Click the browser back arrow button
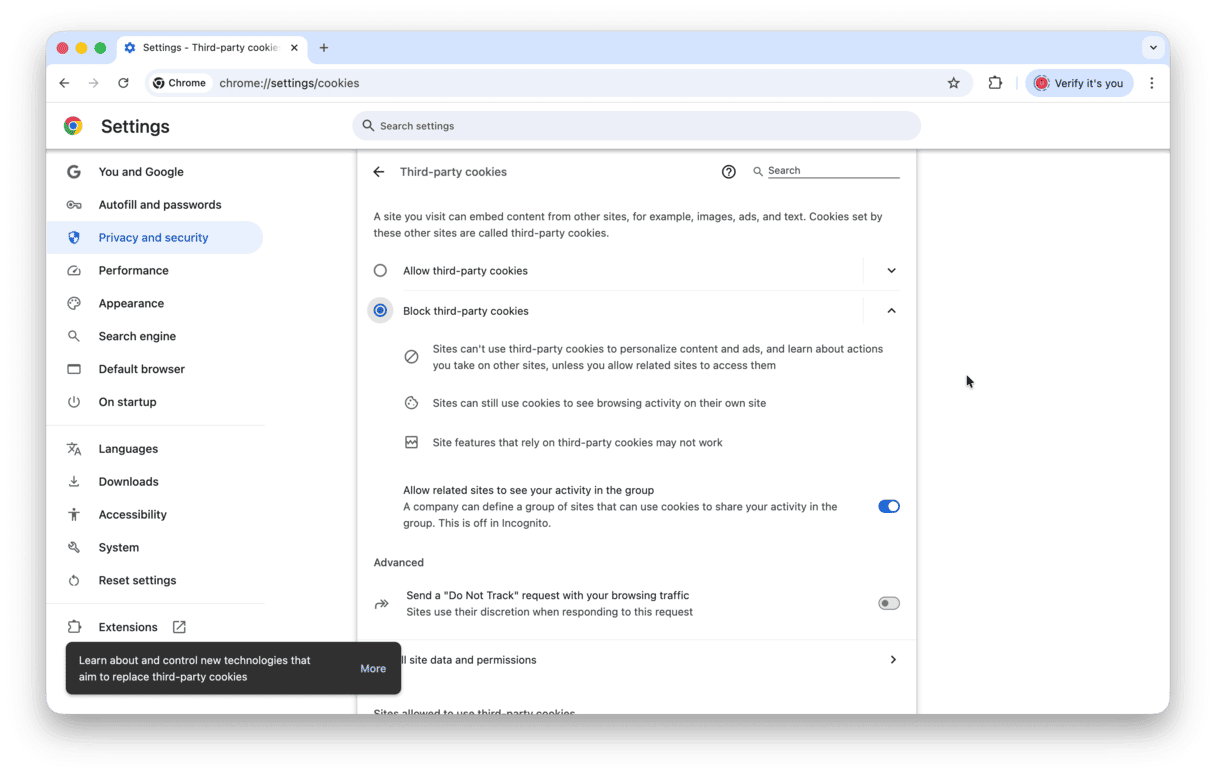This screenshot has width=1216, height=775. [x=64, y=83]
